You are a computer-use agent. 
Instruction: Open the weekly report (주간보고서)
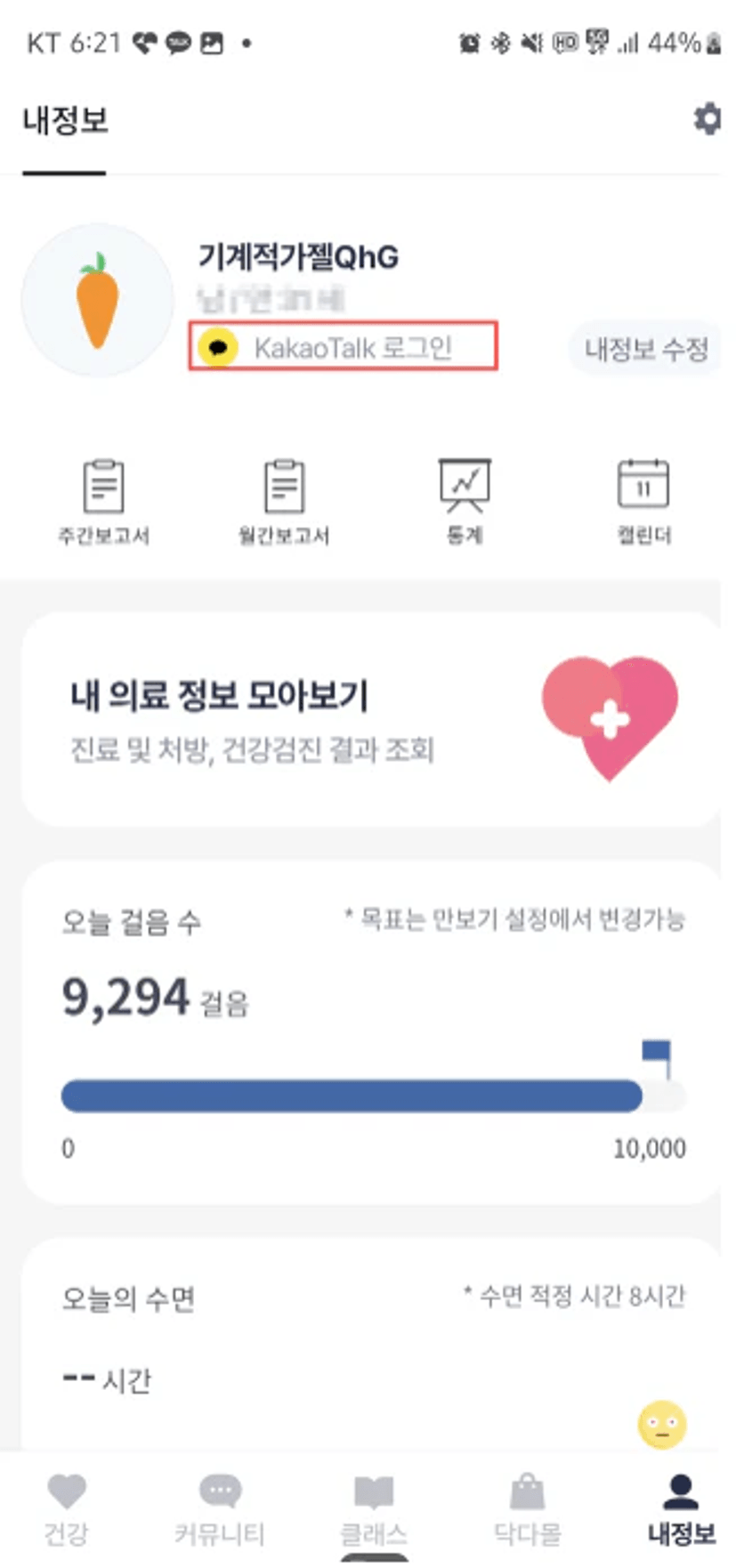(x=103, y=500)
